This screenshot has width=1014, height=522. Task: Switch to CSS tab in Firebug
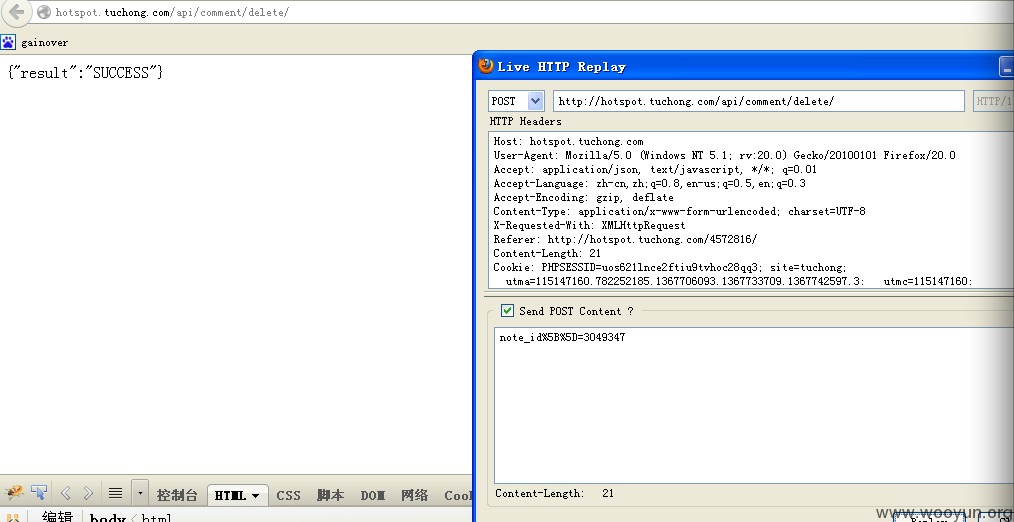point(288,495)
